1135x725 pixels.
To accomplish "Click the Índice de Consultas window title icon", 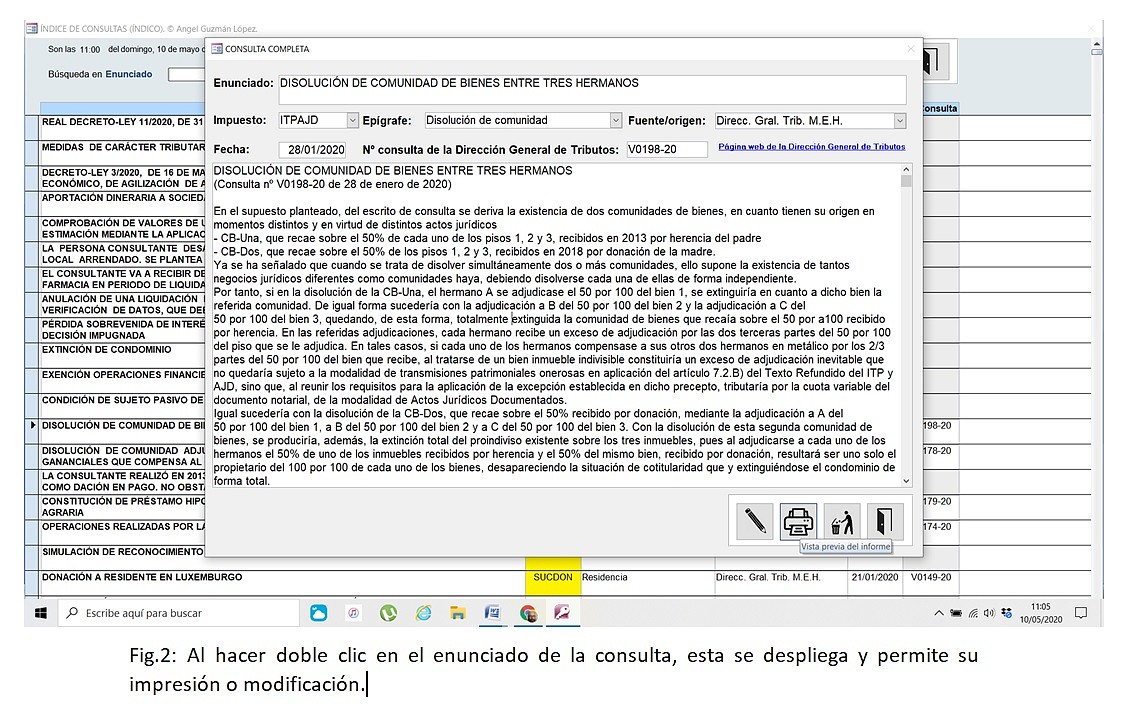I will (x=32, y=28).
